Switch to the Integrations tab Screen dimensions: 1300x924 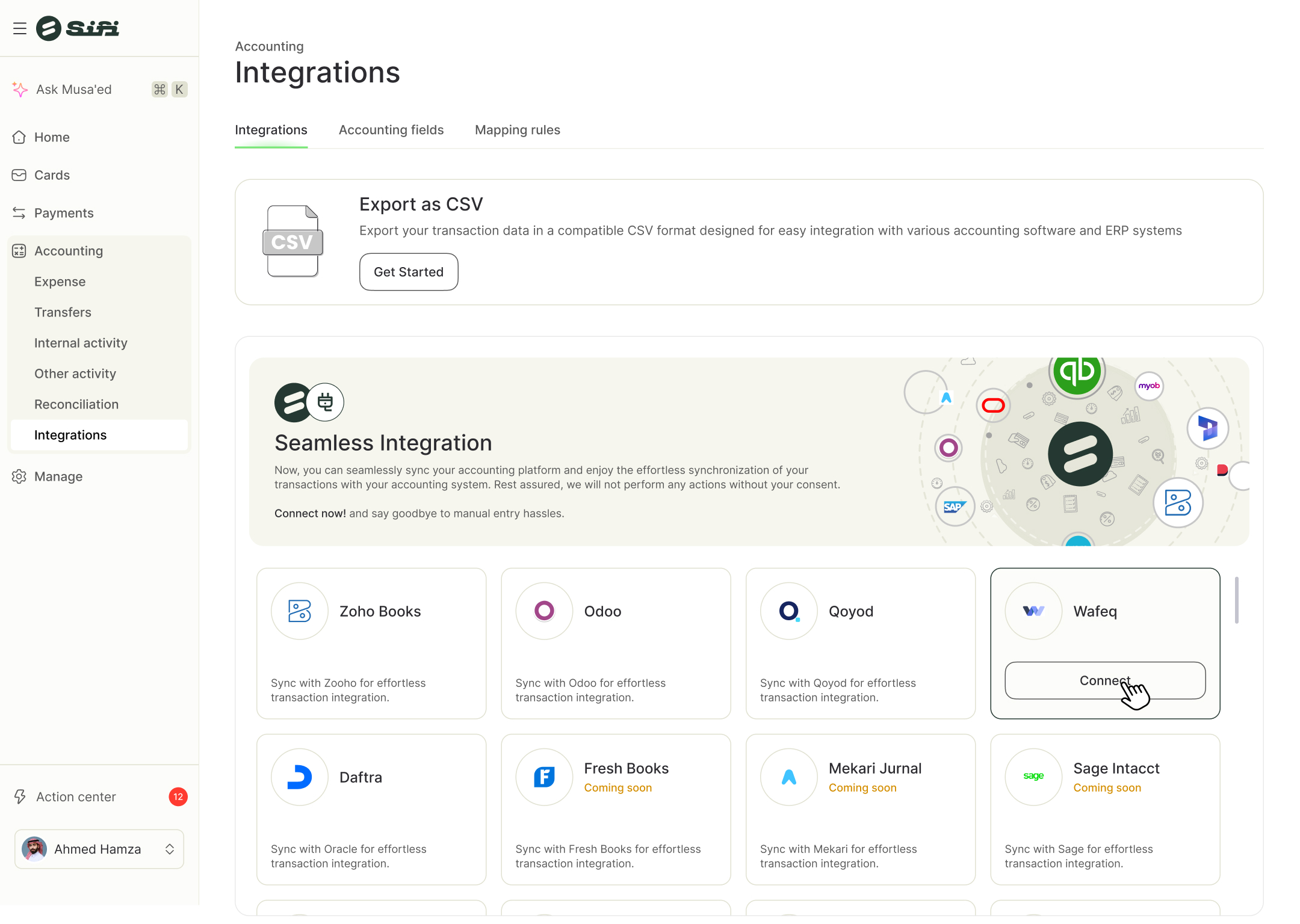click(271, 130)
